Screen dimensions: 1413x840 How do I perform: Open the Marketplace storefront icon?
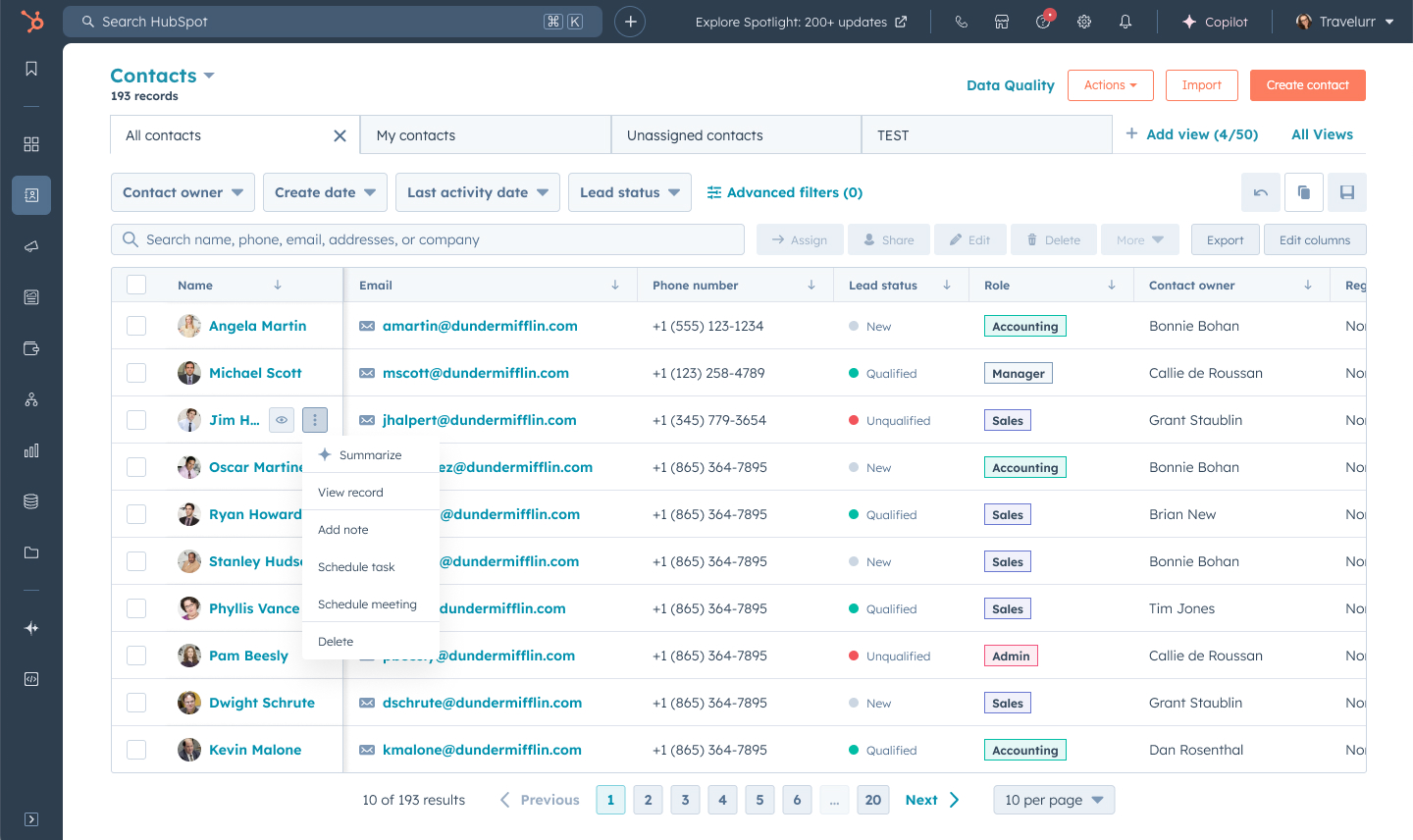click(1002, 22)
